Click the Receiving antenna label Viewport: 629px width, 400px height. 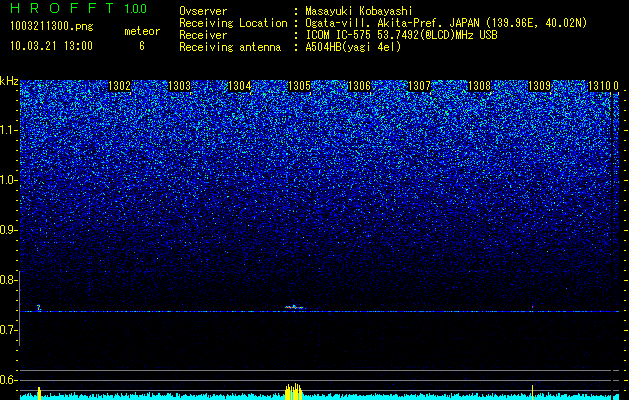230,47
